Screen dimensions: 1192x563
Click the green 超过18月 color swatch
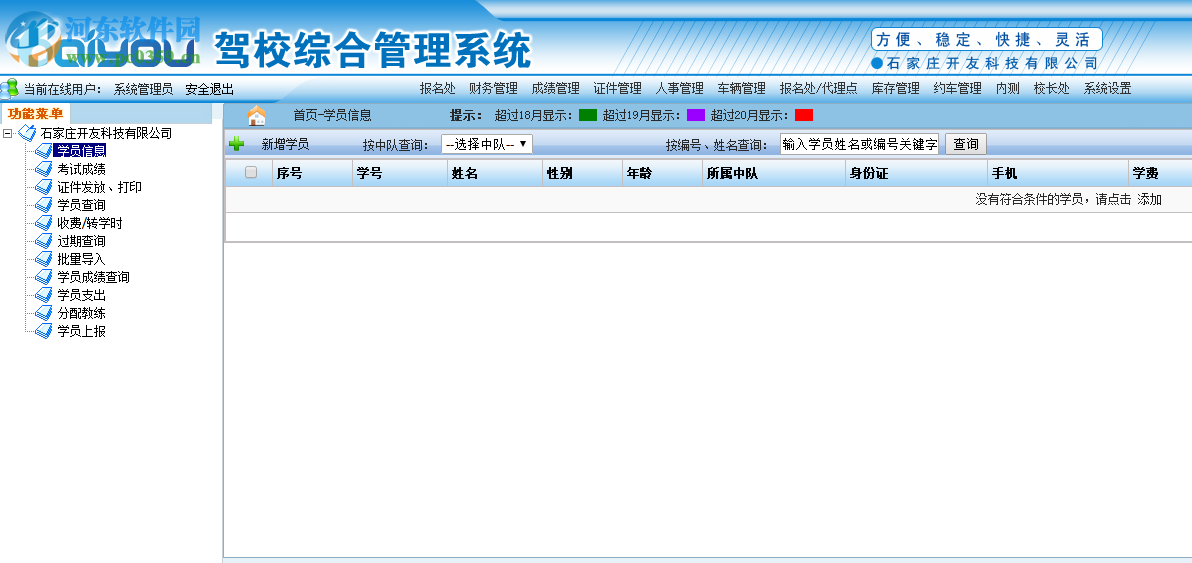588,115
